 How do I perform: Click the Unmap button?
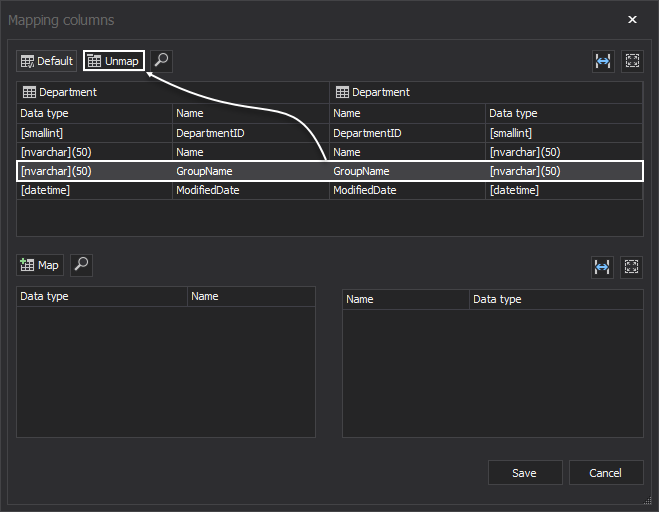113,61
